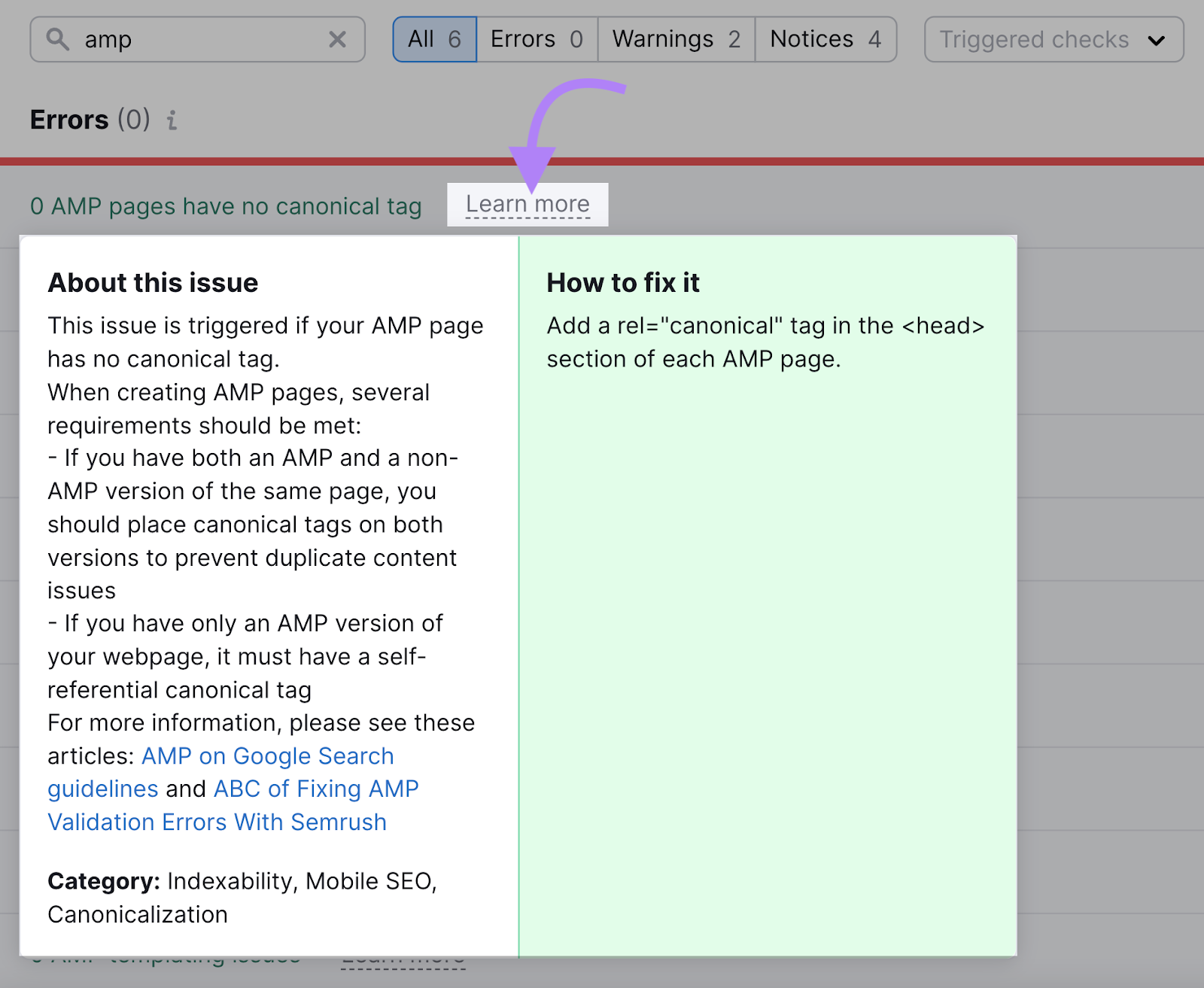
Task: Click the info icon next to Errors (0)
Action: click(172, 120)
